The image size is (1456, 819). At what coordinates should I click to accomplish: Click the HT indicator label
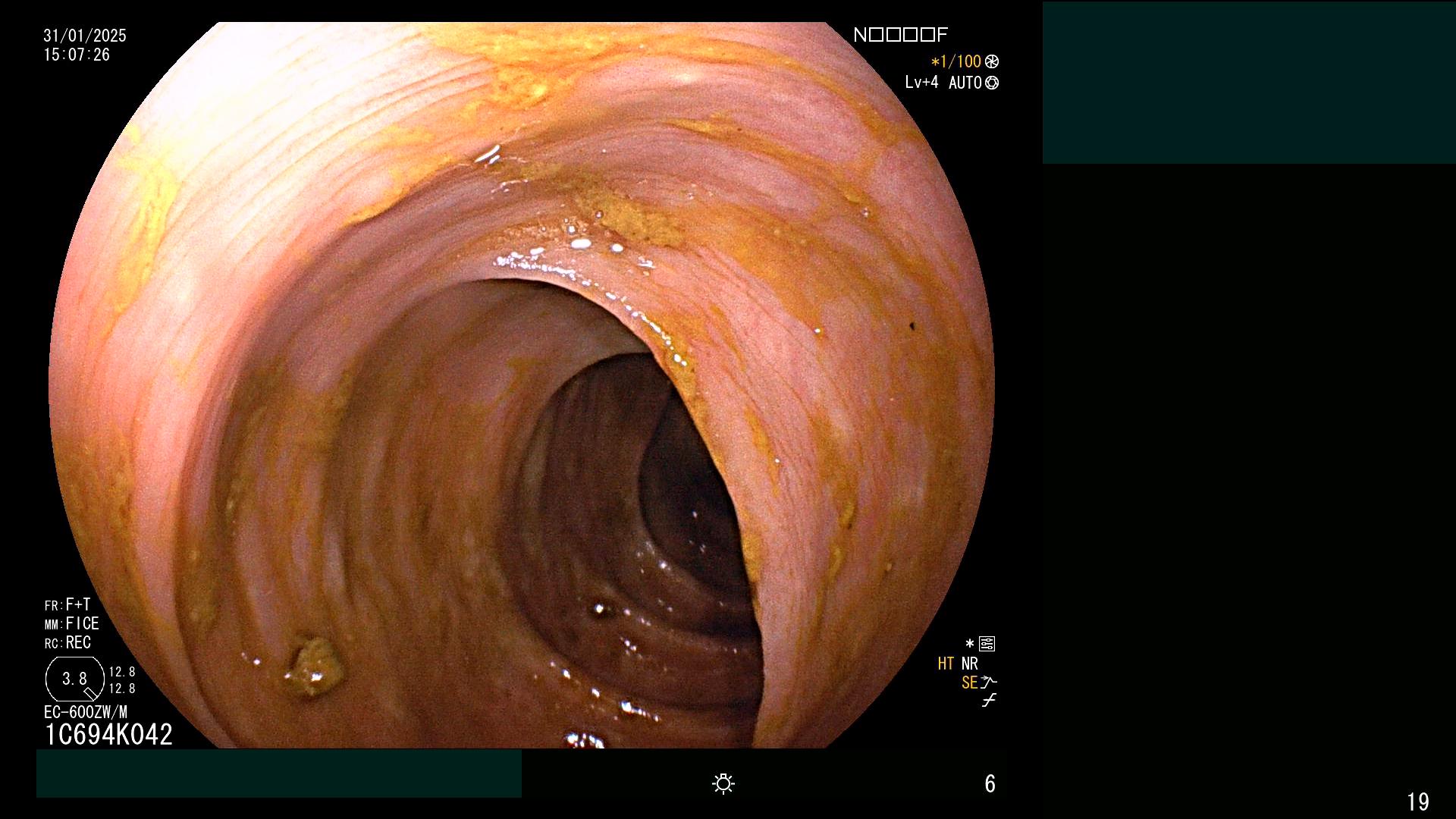point(946,664)
